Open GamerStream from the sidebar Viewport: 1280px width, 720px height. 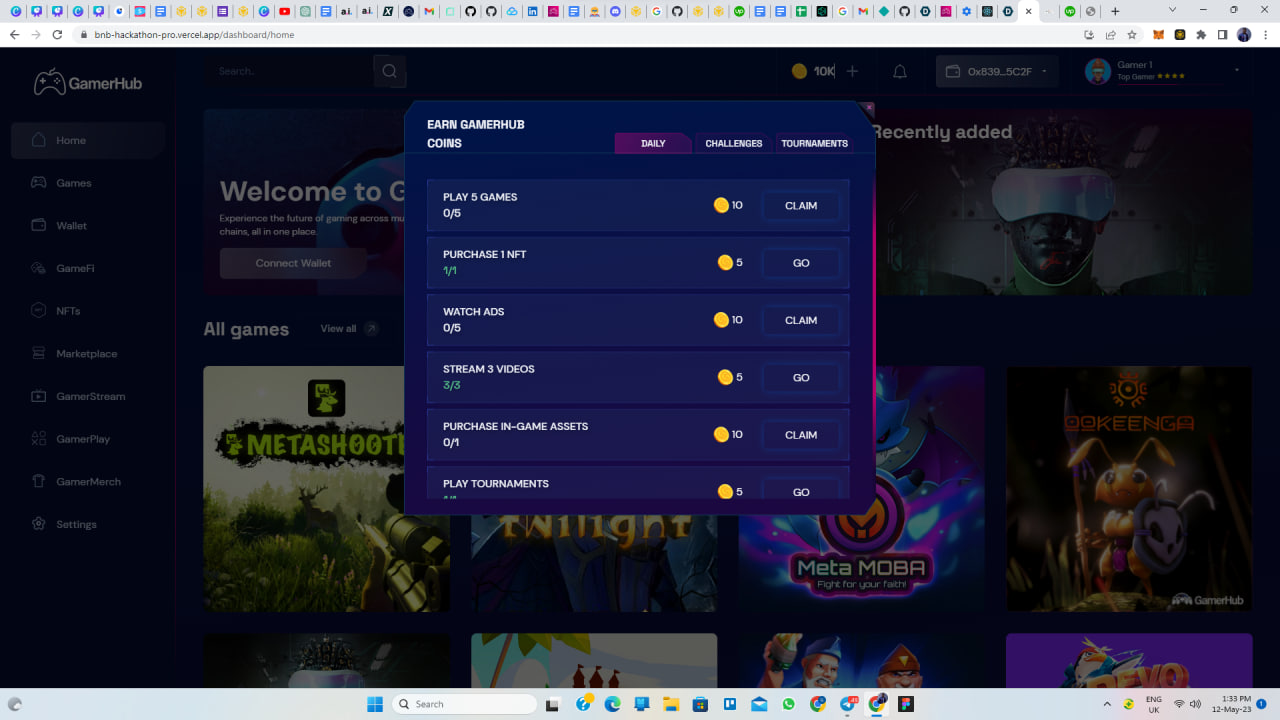(92, 396)
